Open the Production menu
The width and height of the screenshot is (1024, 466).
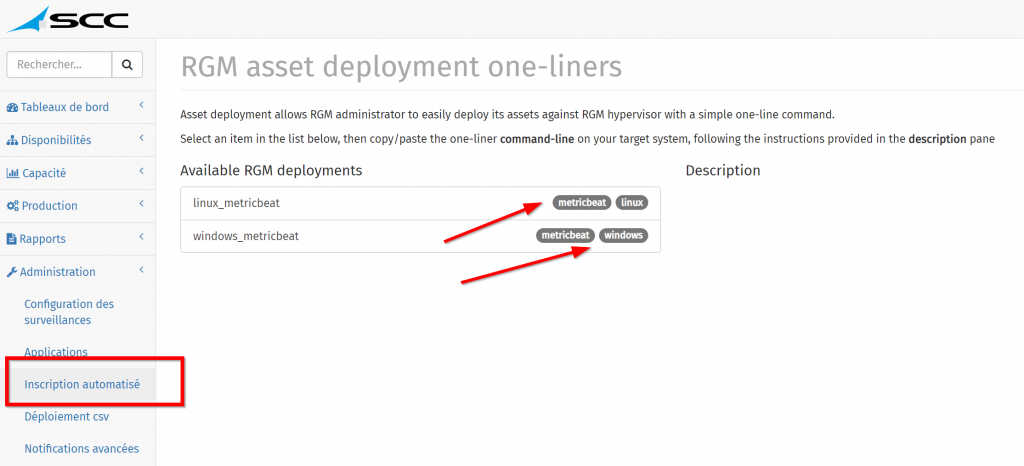(x=50, y=206)
